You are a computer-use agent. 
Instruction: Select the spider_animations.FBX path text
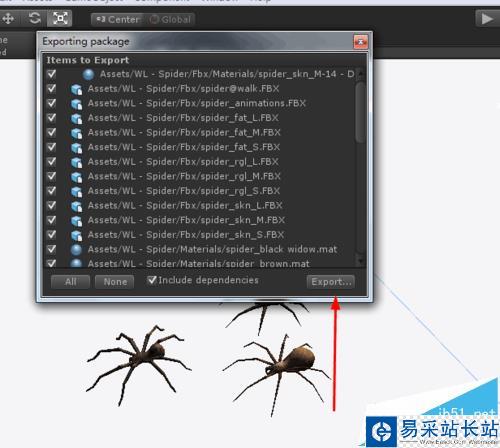[197, 103]
